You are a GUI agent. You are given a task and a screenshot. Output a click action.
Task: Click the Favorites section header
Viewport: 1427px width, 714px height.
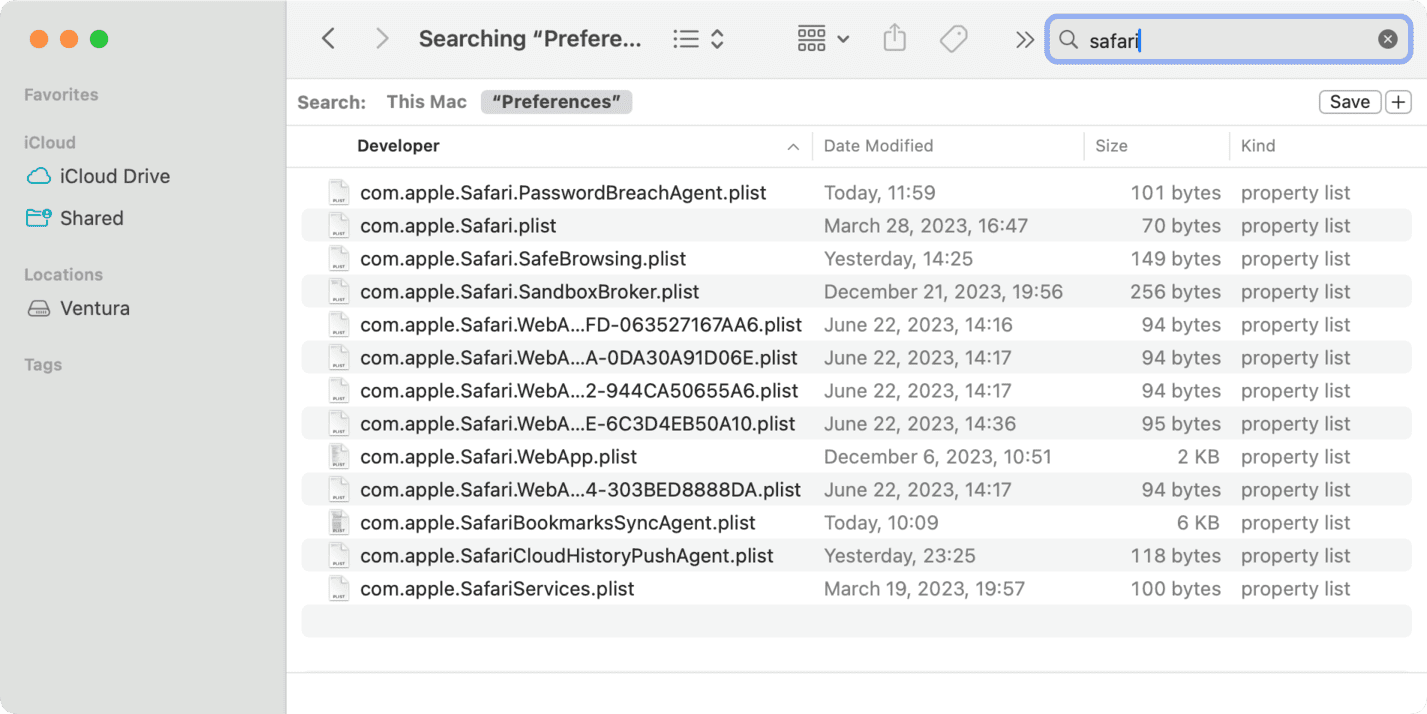coord(61,95)
